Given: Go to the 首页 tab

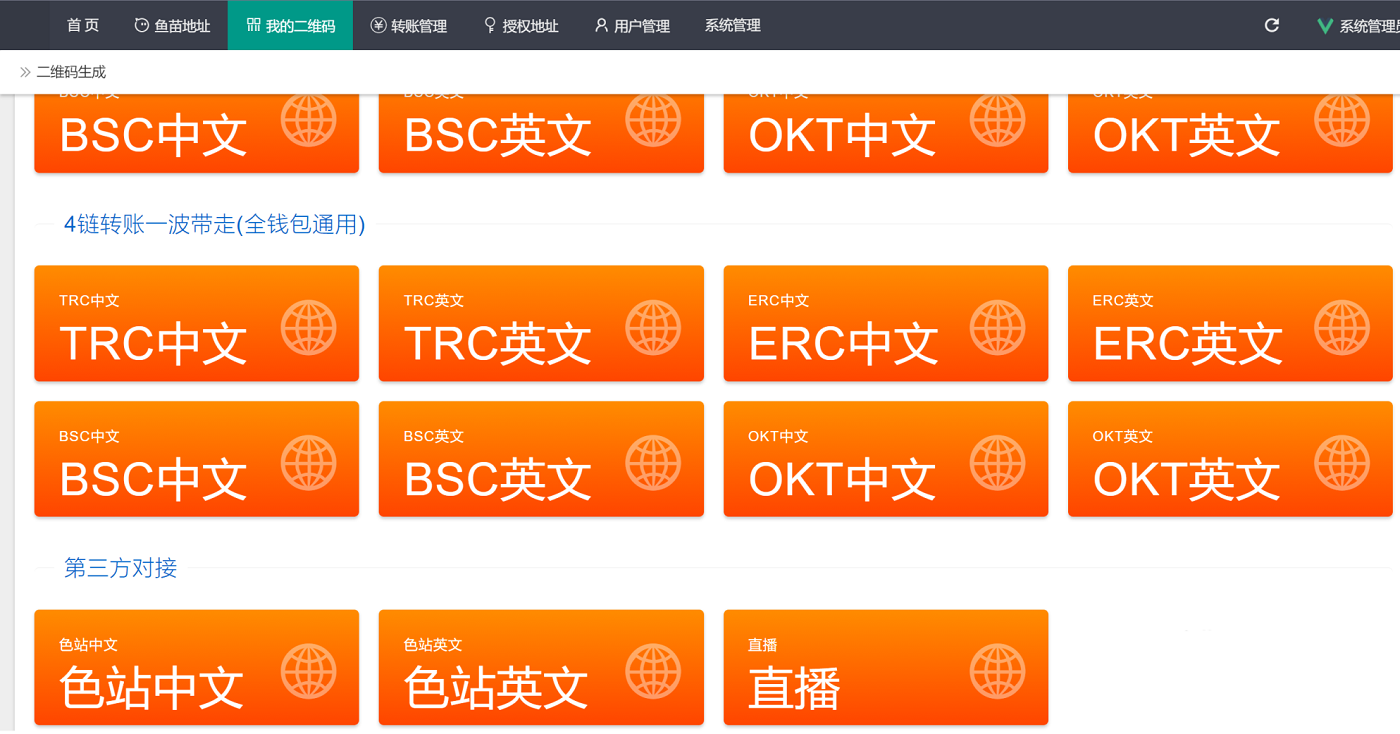Looking at the screenshot, I should click(x=83, y=25).
